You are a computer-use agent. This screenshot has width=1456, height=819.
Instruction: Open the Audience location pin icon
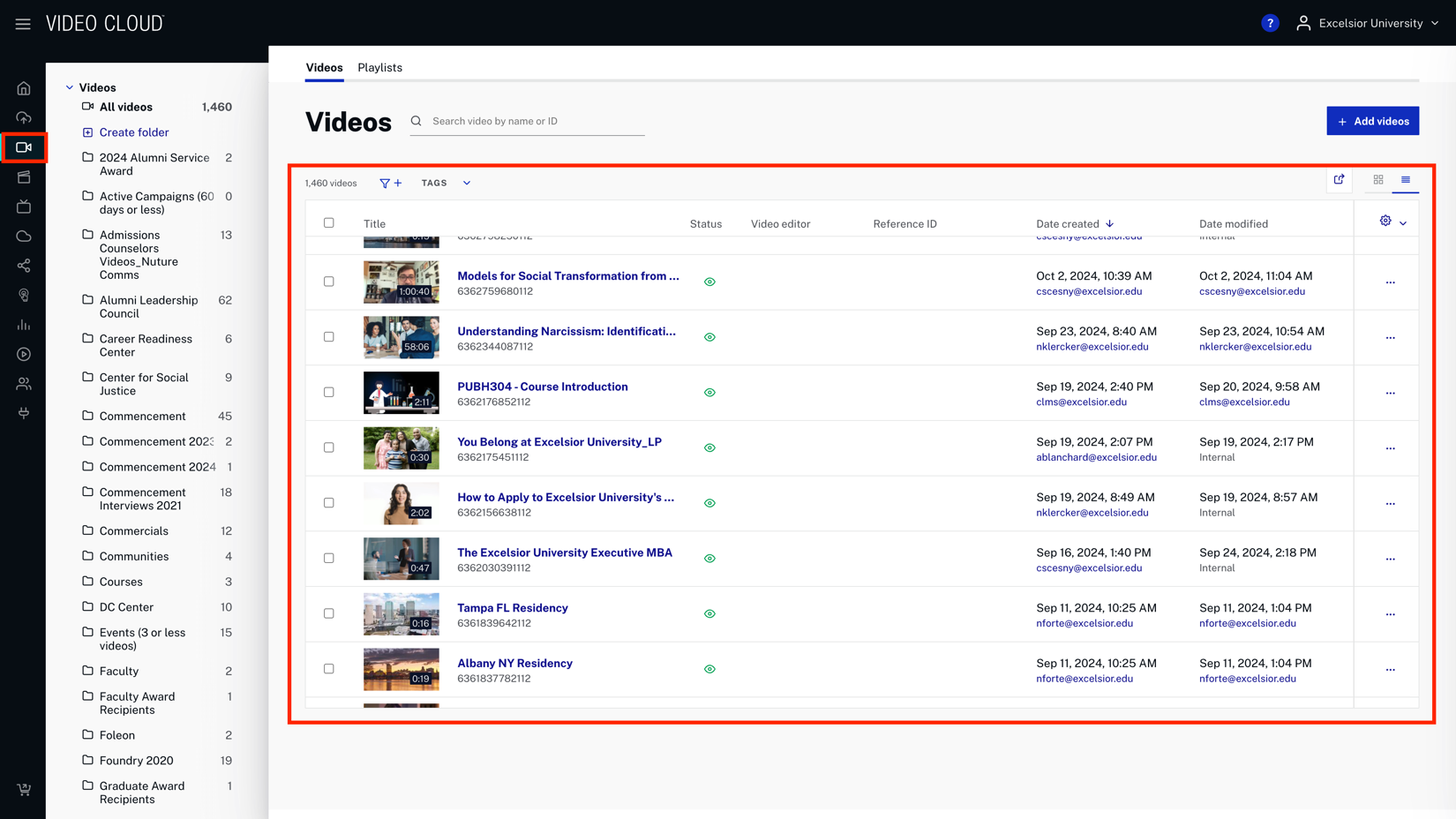24,296
